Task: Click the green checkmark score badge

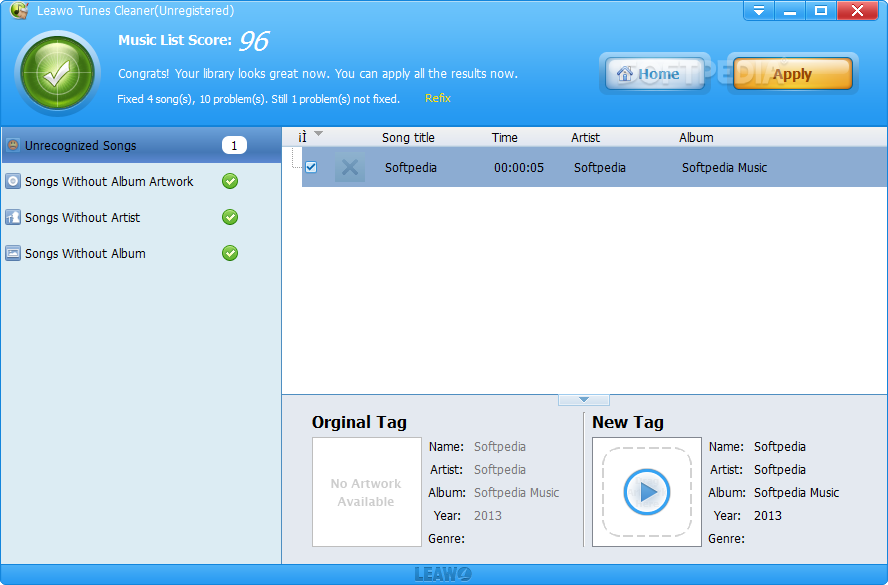Action: tap(58, 74)
